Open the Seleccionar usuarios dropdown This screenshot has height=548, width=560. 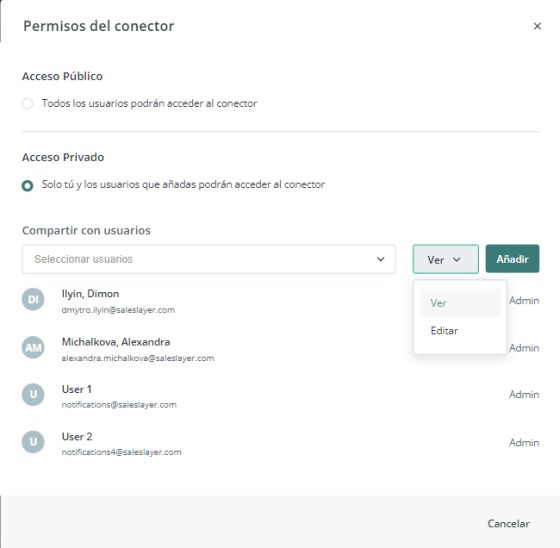point(209,259)
